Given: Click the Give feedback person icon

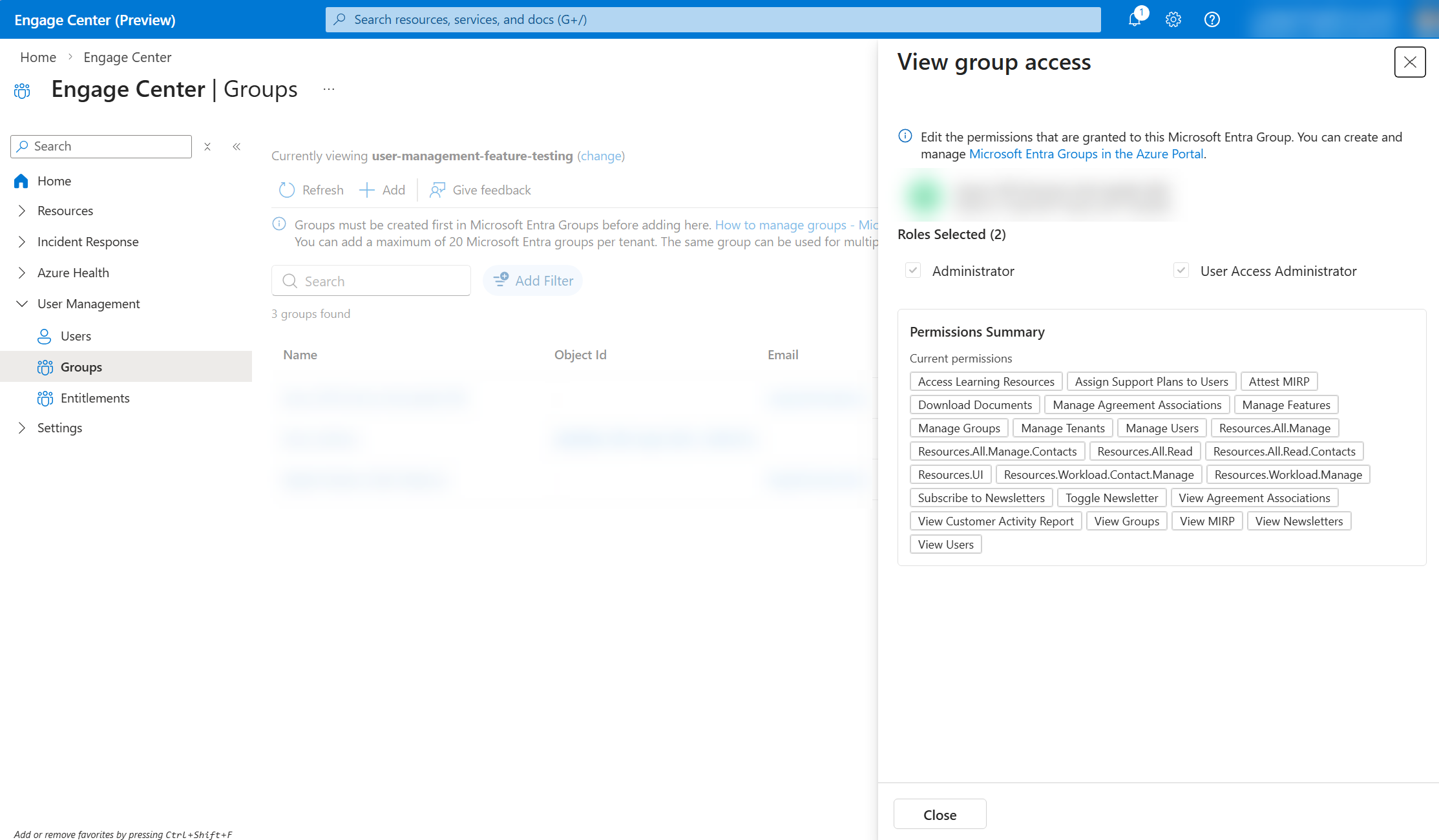Looking at the screenshot, I should pyautogui.click(x=437, y=190).
